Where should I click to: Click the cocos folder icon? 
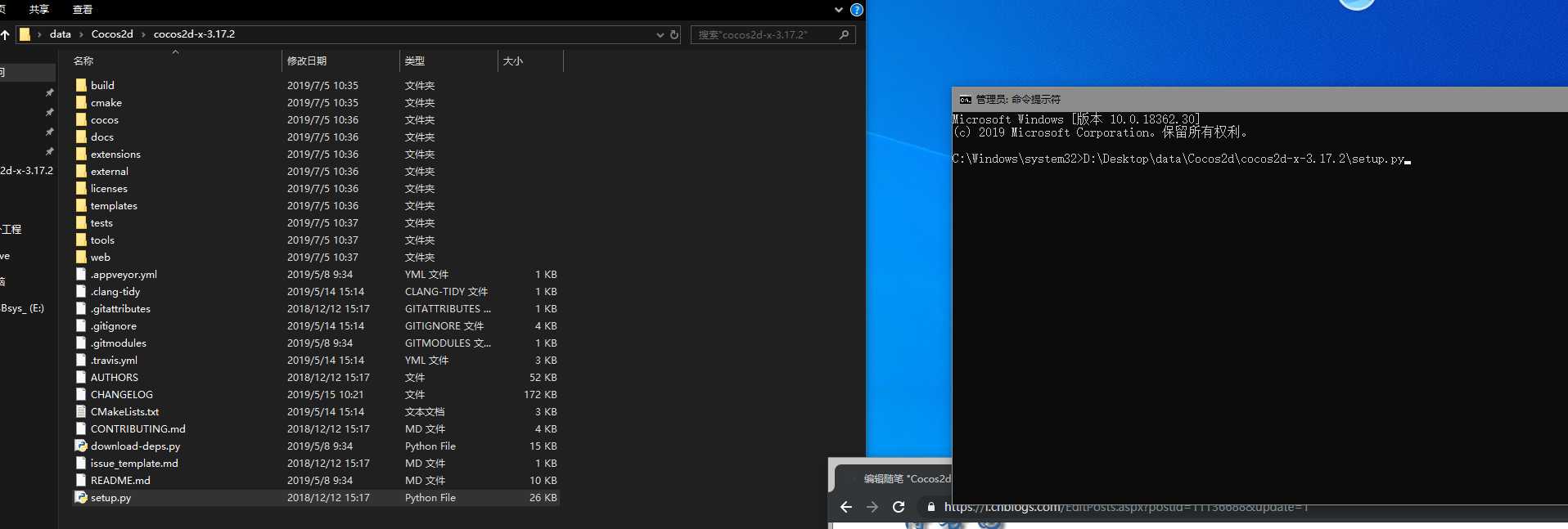(x=81, y=119)
